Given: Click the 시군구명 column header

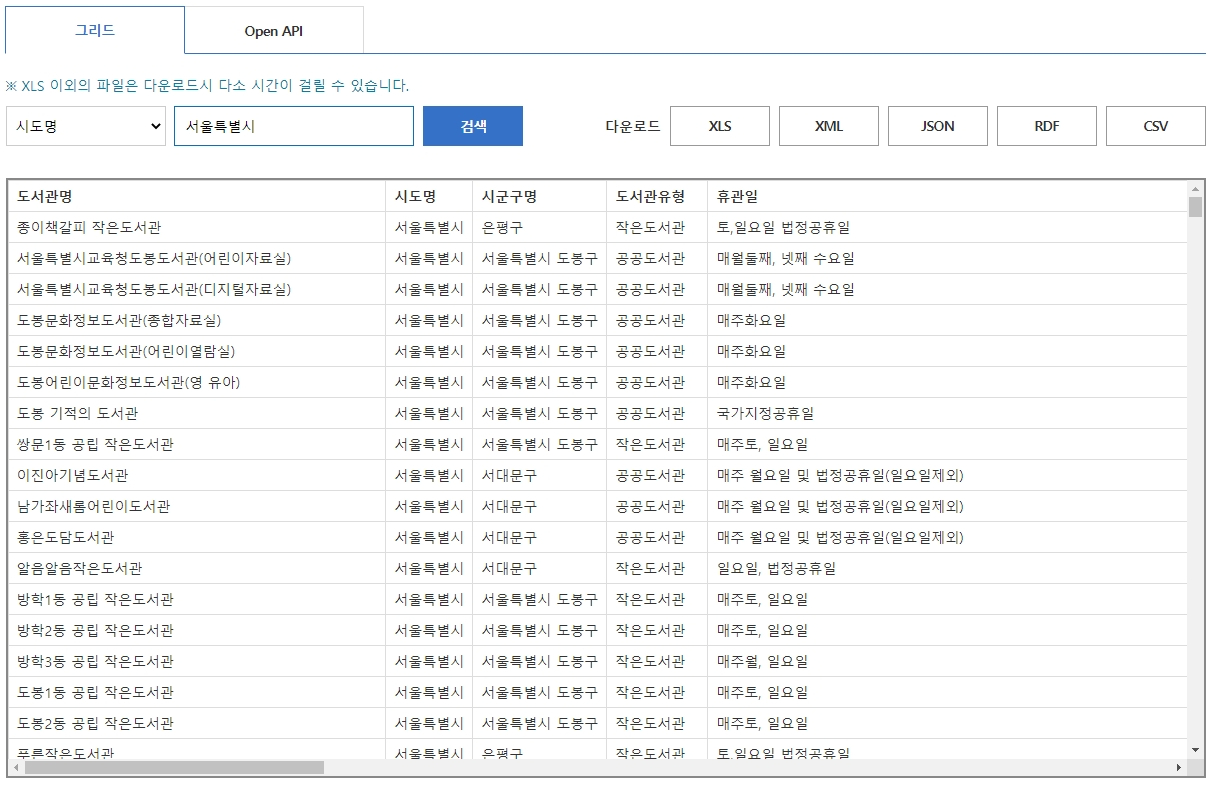Looking at the screenshot, I should (539, 197).
